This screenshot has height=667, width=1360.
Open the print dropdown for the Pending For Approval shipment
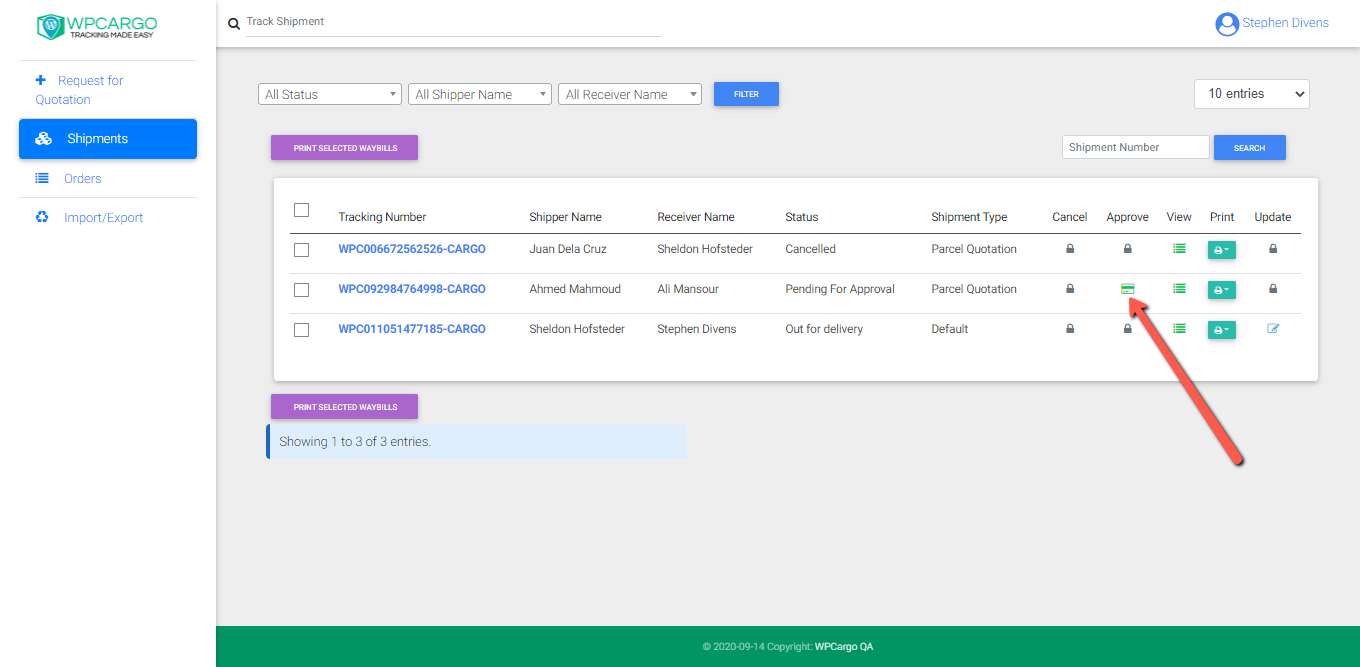1222,290
